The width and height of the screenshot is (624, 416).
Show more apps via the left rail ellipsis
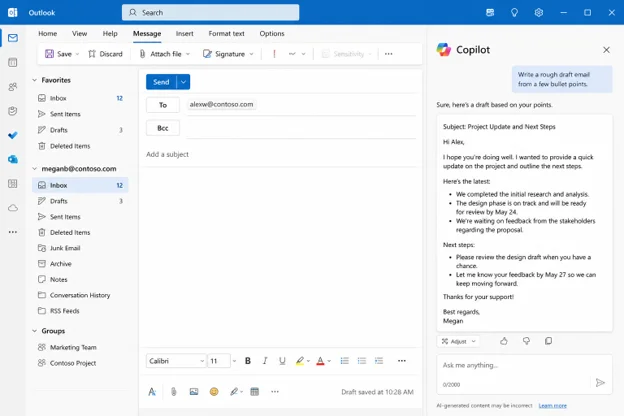coord(13,232)
